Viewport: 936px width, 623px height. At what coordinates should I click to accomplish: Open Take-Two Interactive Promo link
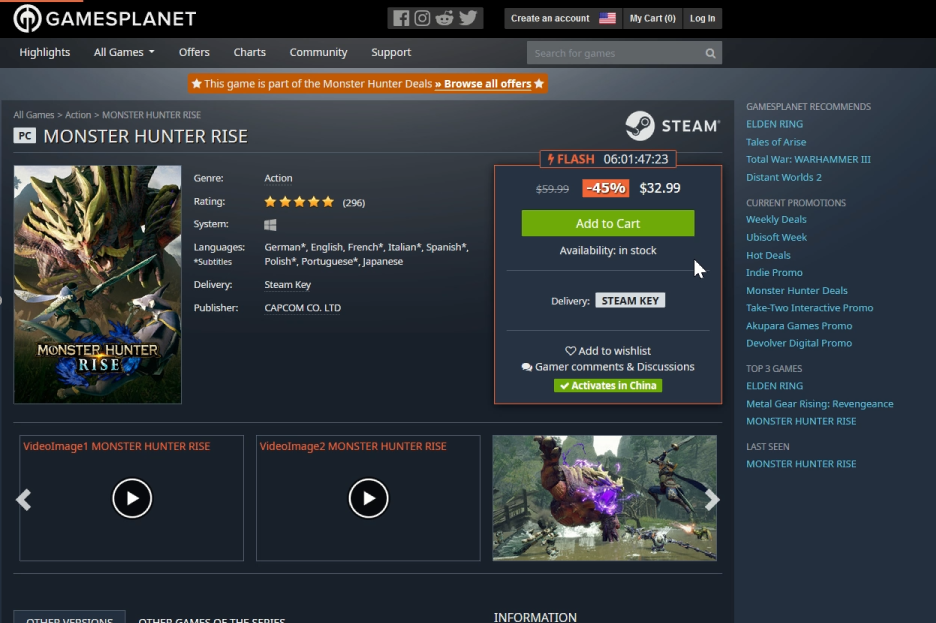pyautogui.click(x=809, y=308)
